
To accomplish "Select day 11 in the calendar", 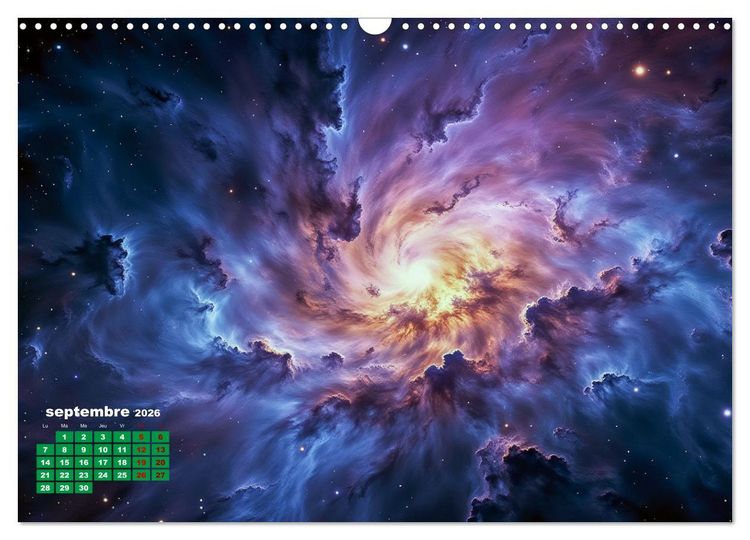I will tap(122, 450).
